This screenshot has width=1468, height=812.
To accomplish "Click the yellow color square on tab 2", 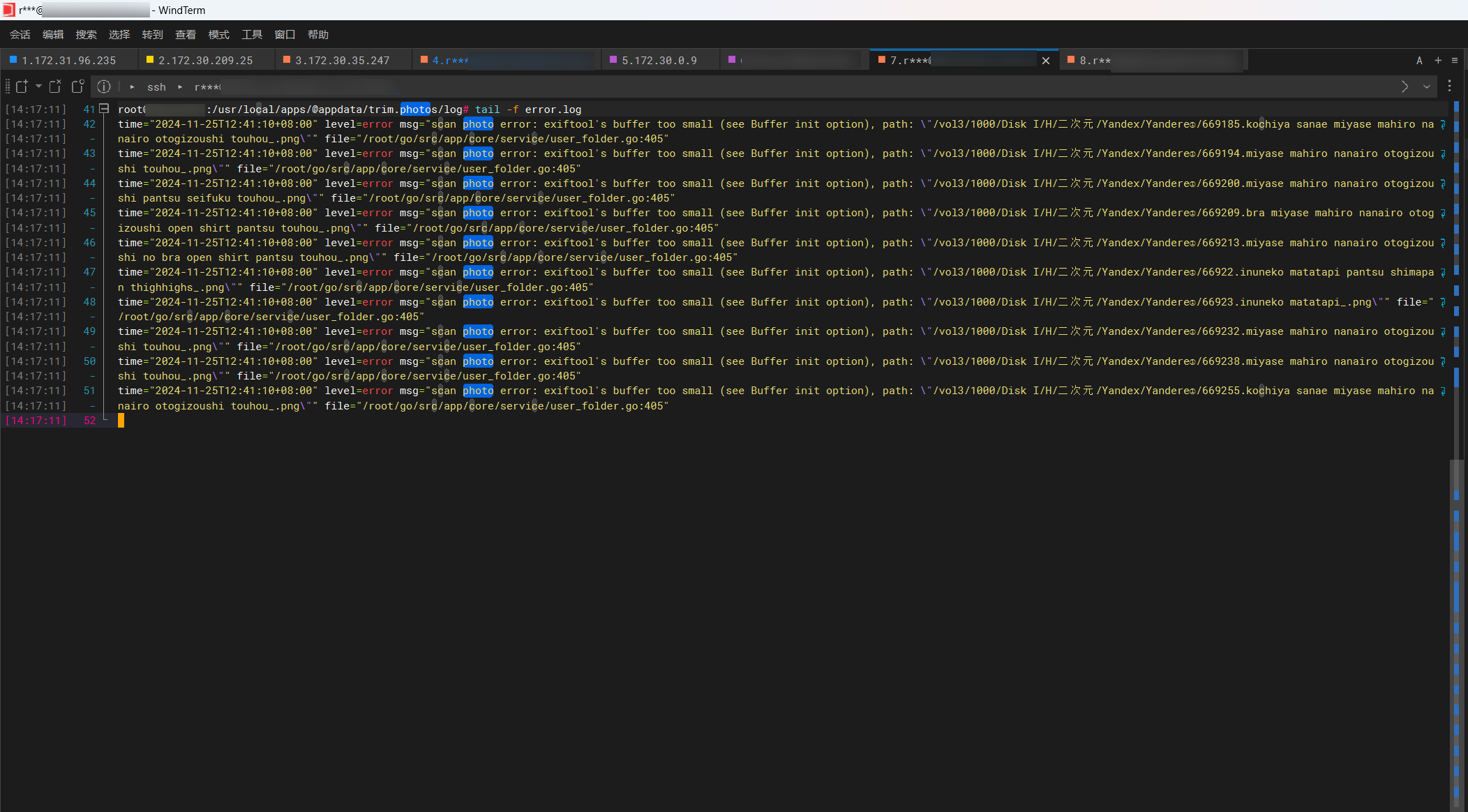I will pos(149,60).
